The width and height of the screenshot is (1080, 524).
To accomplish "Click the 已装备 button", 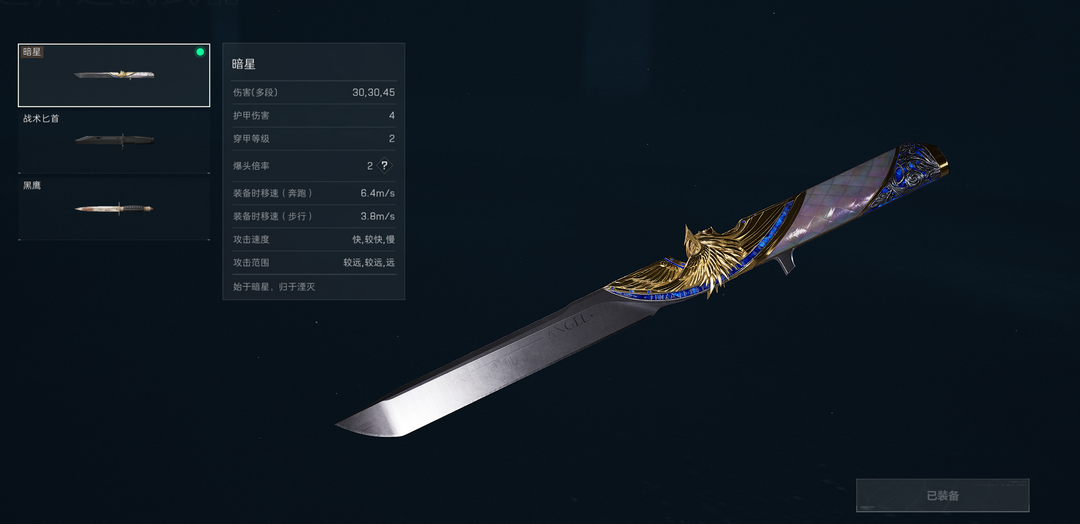I will point(942,496).
